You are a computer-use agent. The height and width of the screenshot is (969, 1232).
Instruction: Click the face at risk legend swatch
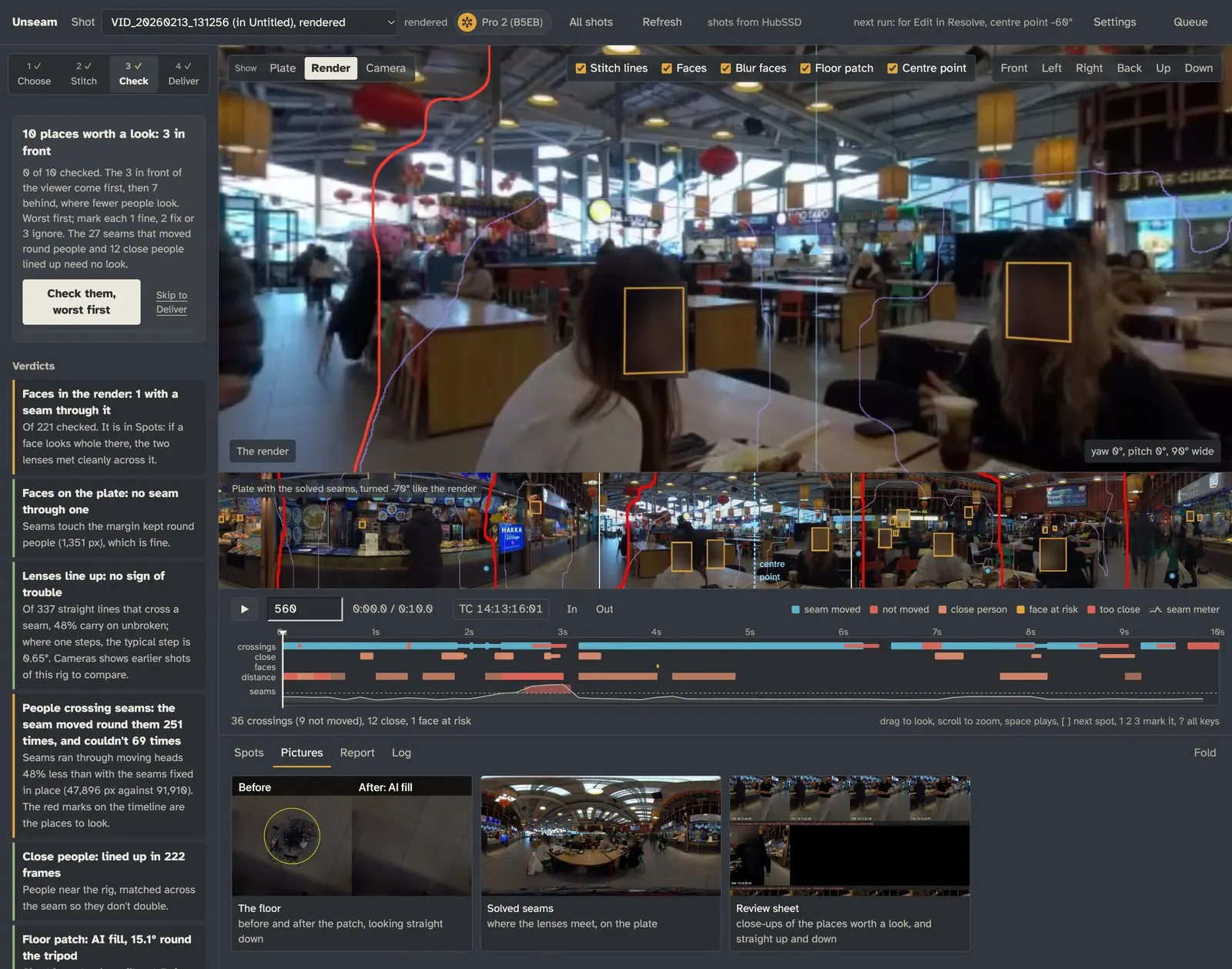(x=1021, y=609)
